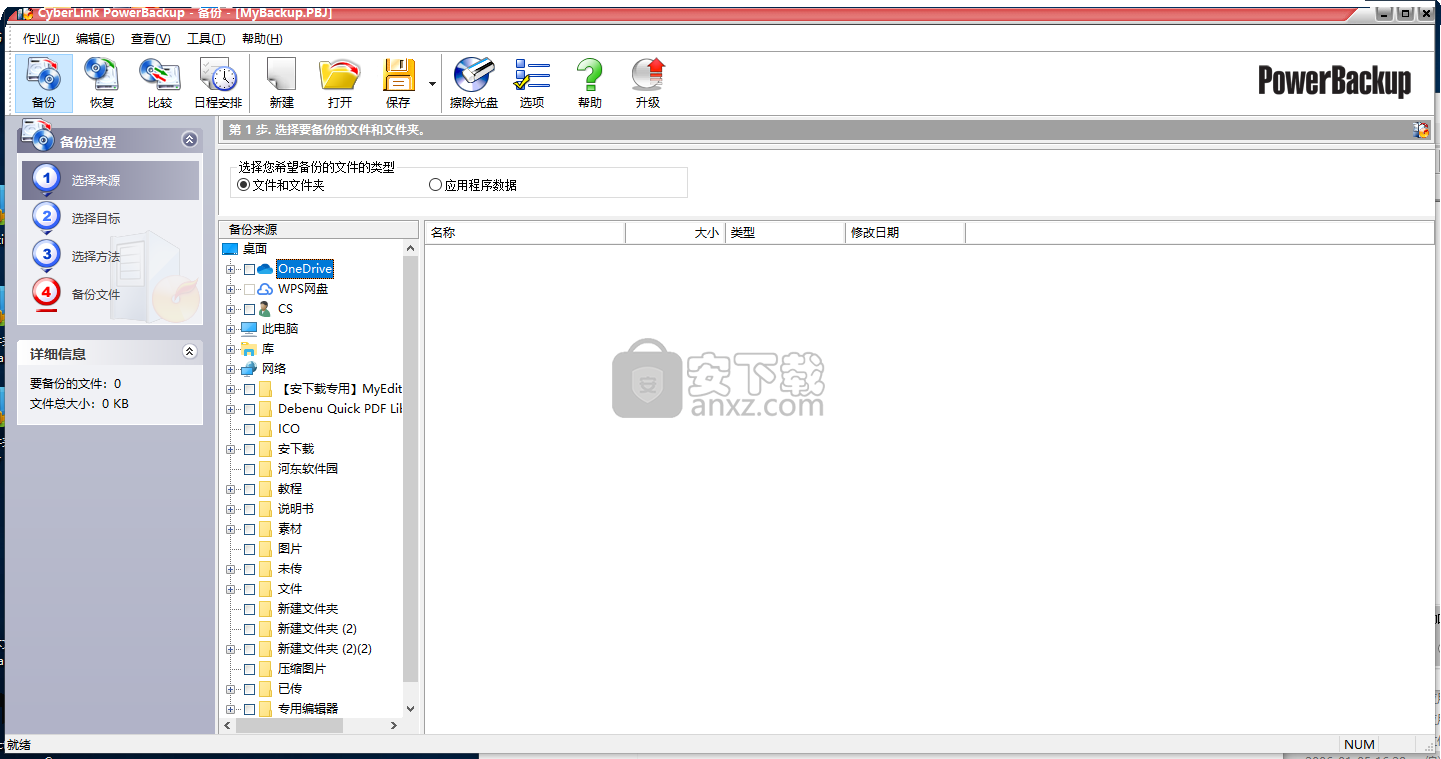Open the Compare (比较) tool
Viewport: 1441px width, 759px height.
(x=160, y=83)
